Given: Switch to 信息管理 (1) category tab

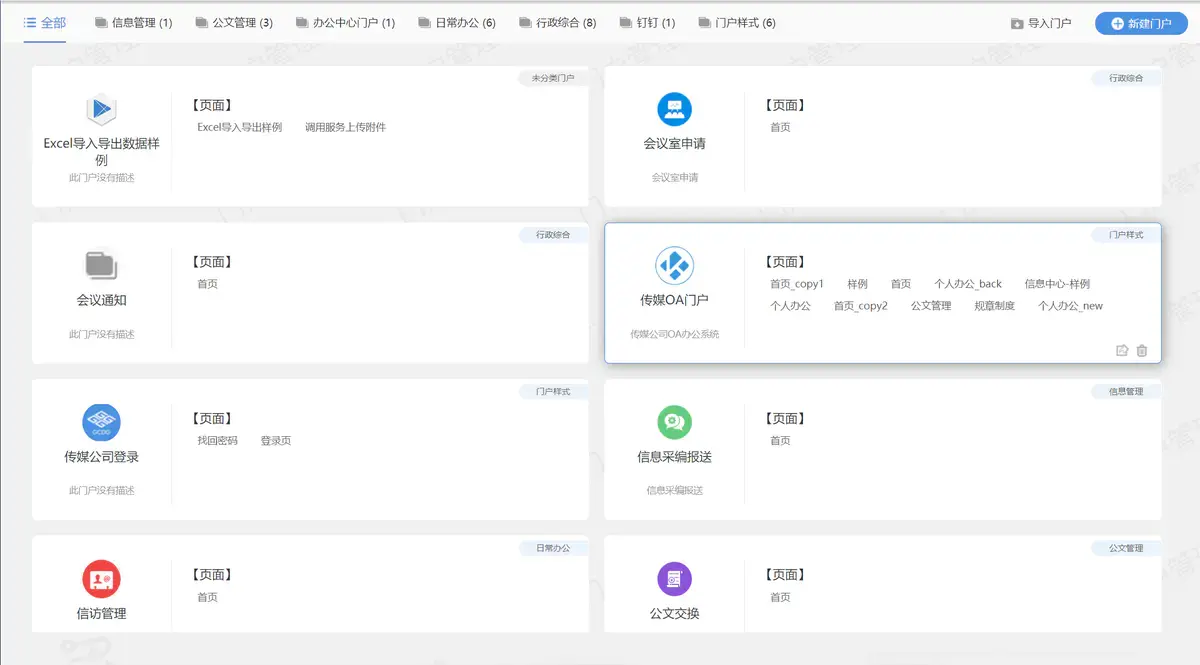Looking at the screenshot, I should pyautogui.click(x=133, y=23).
